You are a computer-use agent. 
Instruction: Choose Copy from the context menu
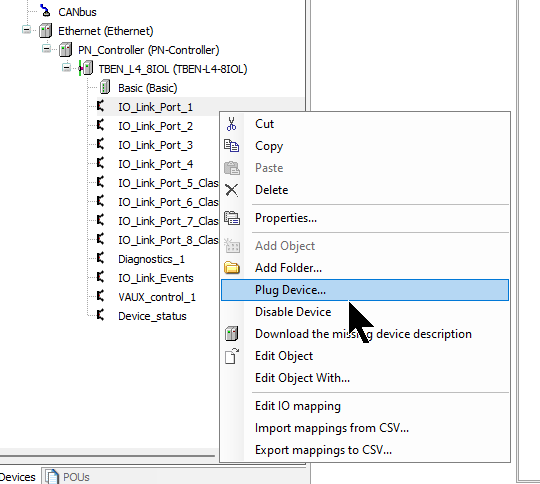tap(365, 146)
